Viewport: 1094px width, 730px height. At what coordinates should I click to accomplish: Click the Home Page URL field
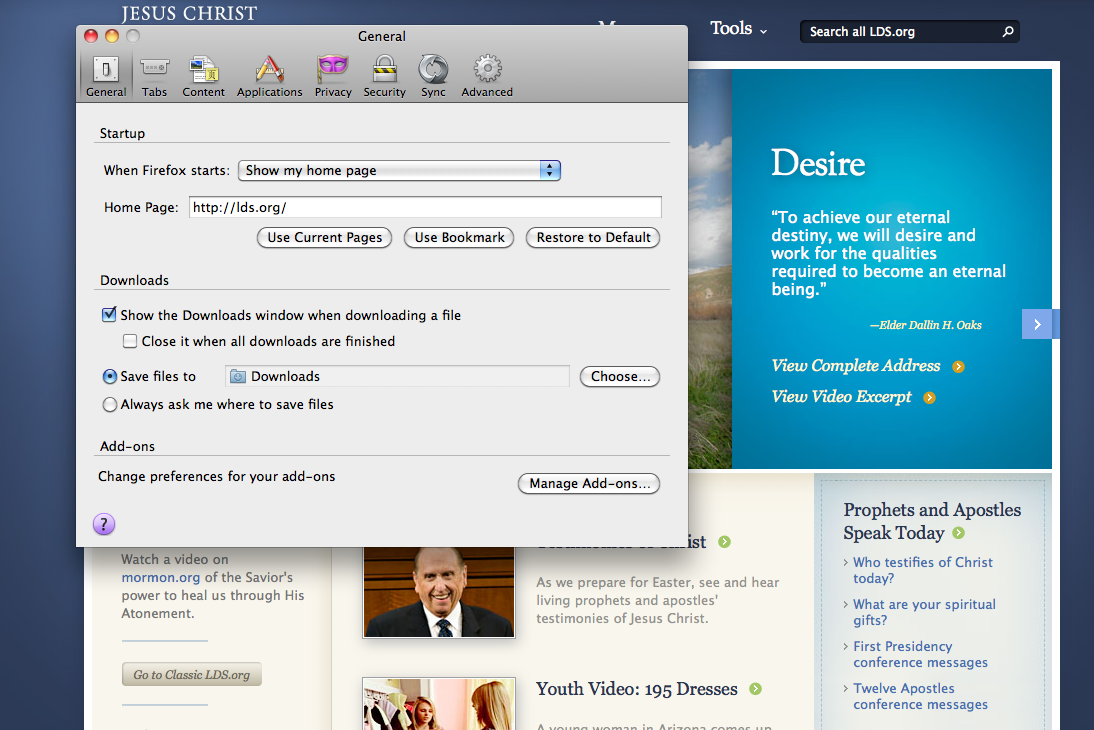425,207
